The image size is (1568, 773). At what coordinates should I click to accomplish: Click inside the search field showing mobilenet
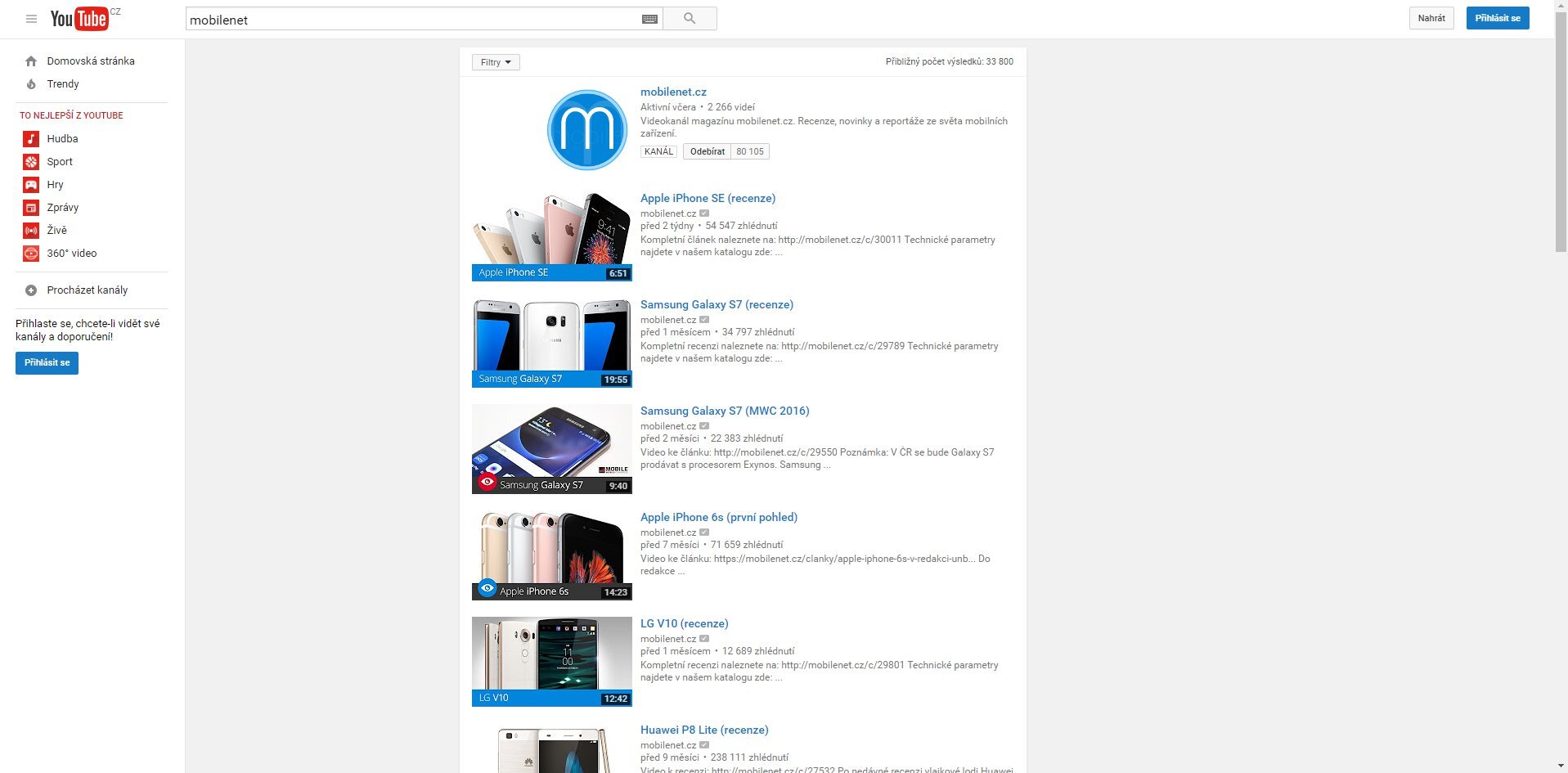tap(409, 20)
